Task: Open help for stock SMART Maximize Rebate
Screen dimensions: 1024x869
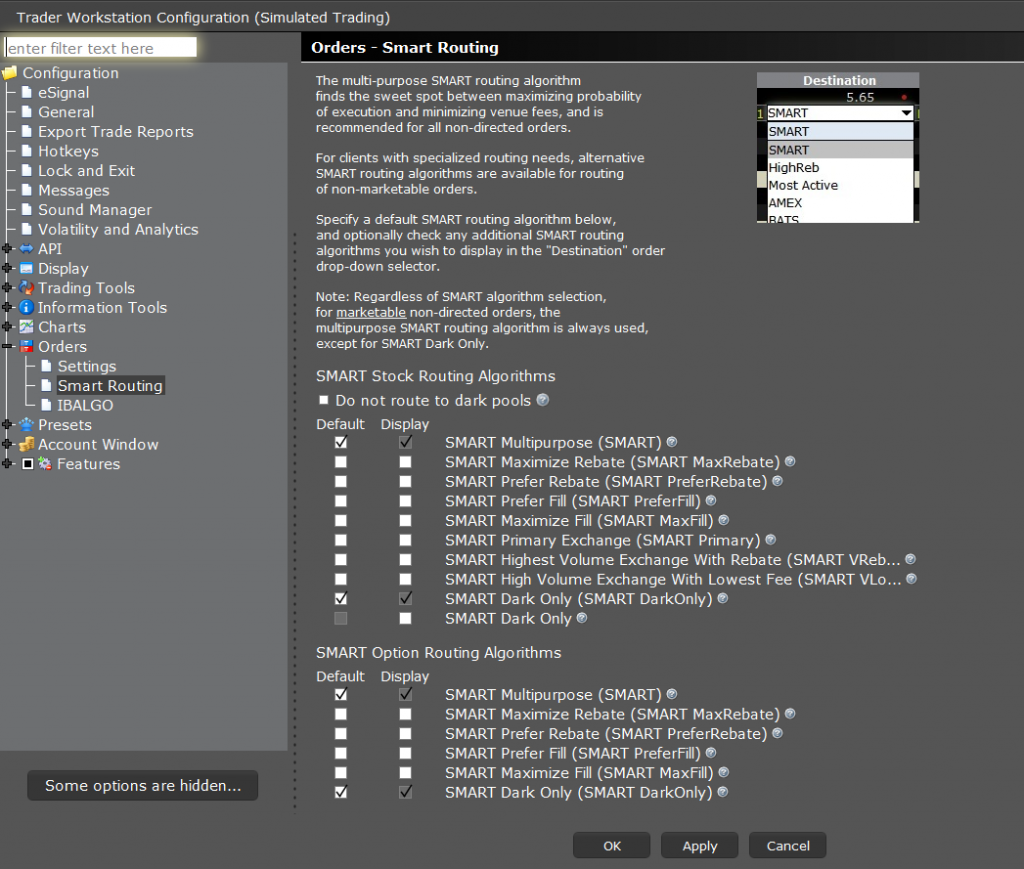Action: point(790,462)
